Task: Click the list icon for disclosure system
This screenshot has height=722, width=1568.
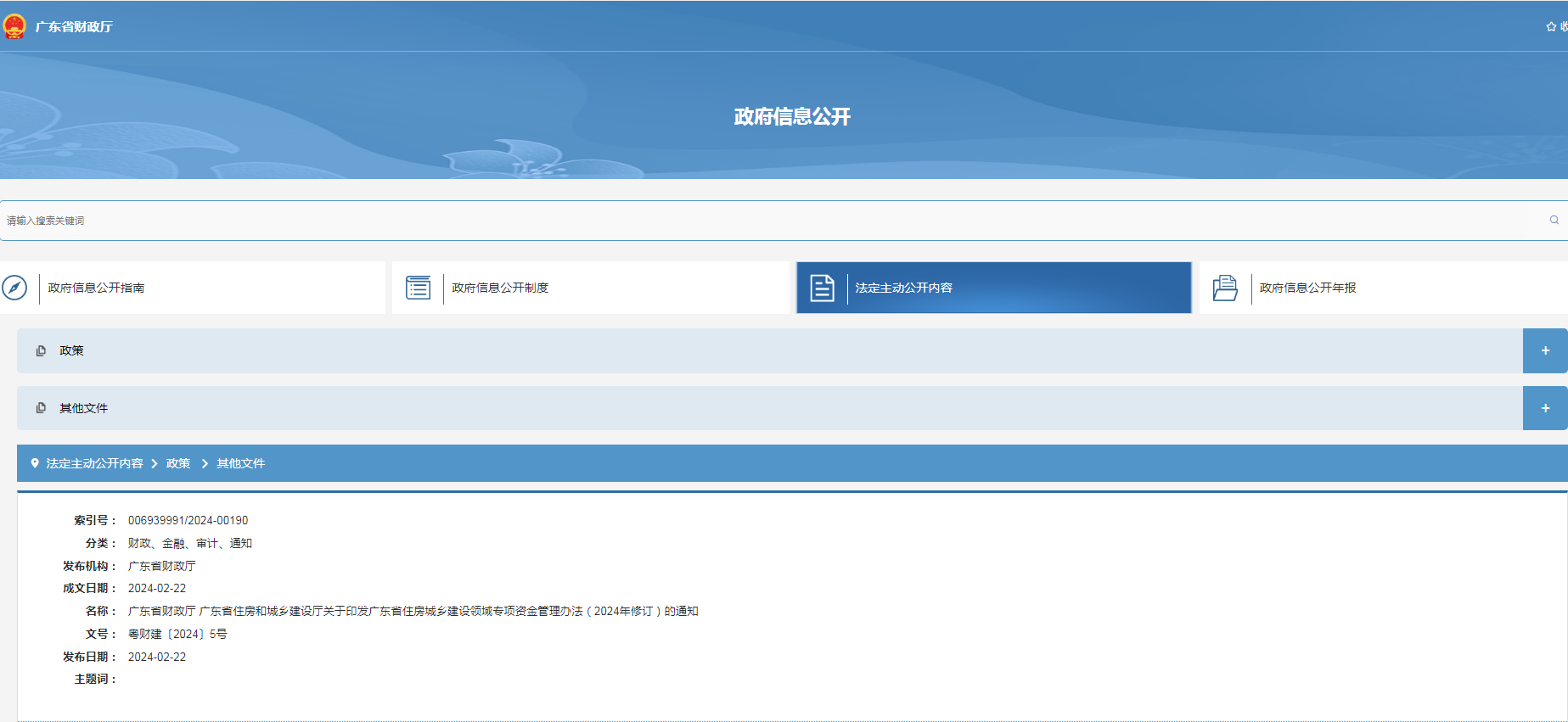Action: click(418, 288)
